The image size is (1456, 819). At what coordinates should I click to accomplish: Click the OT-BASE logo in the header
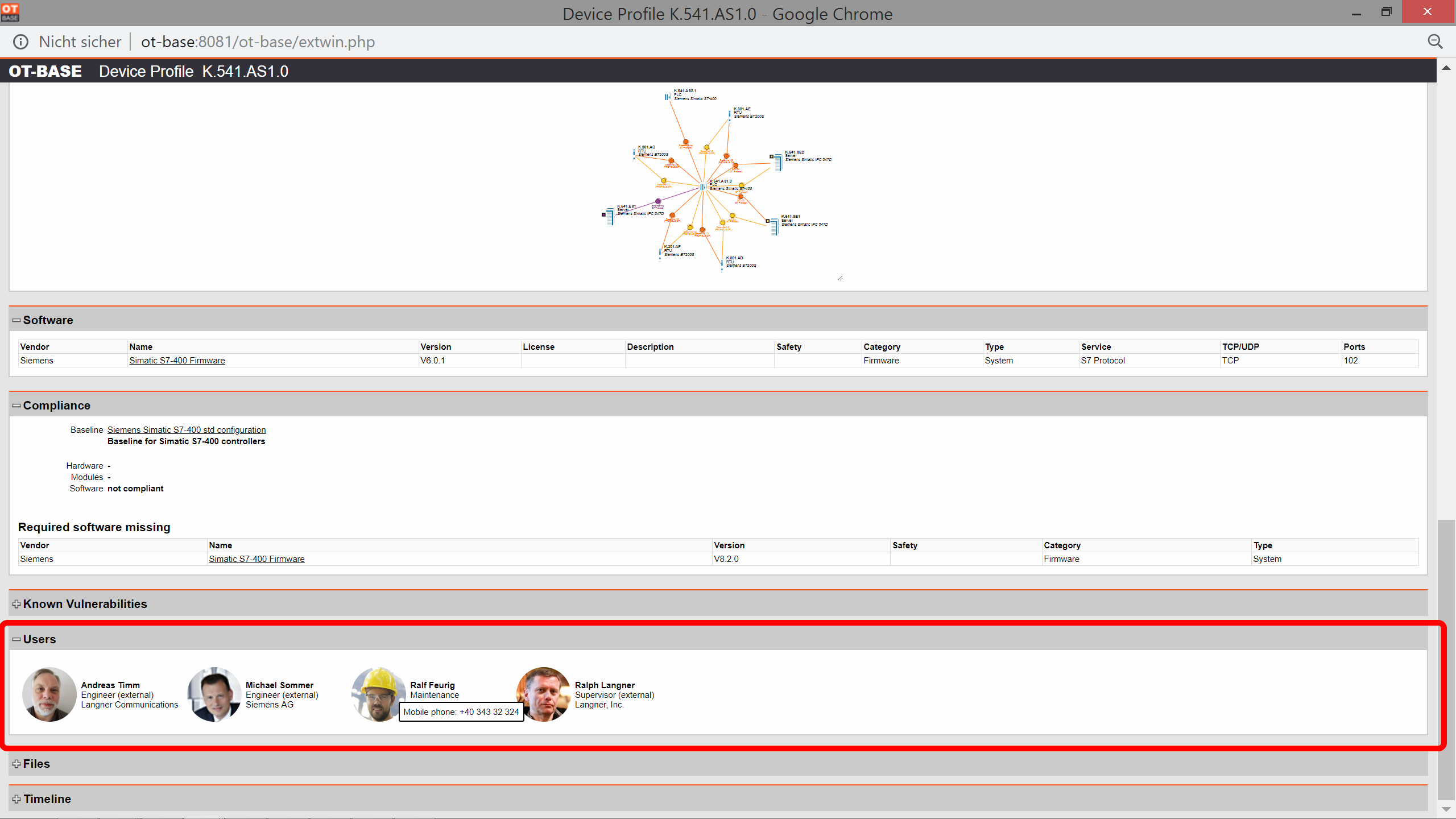(45, 71)
